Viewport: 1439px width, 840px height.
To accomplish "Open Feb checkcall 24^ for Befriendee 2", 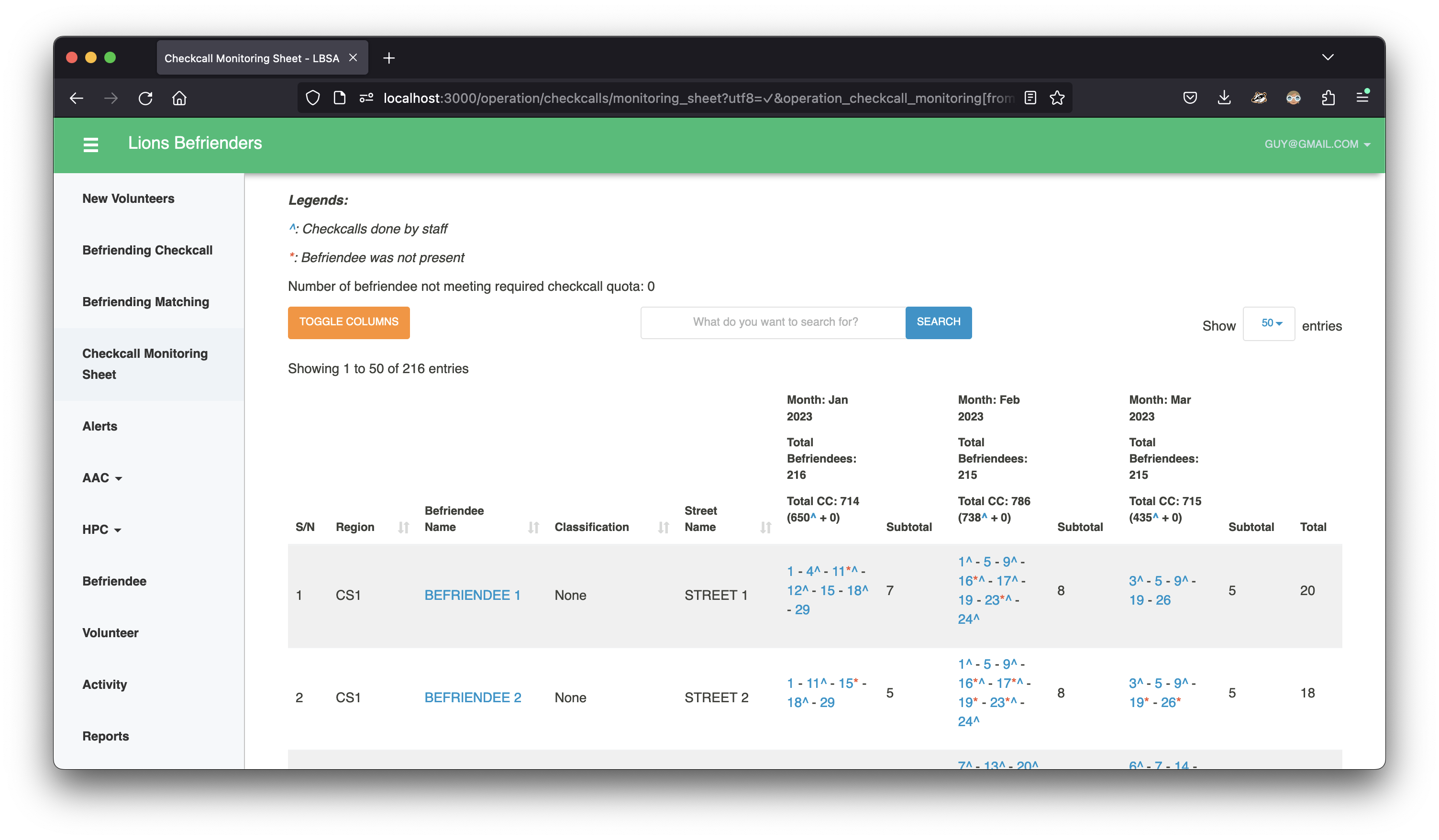I will tap(968, 722).
